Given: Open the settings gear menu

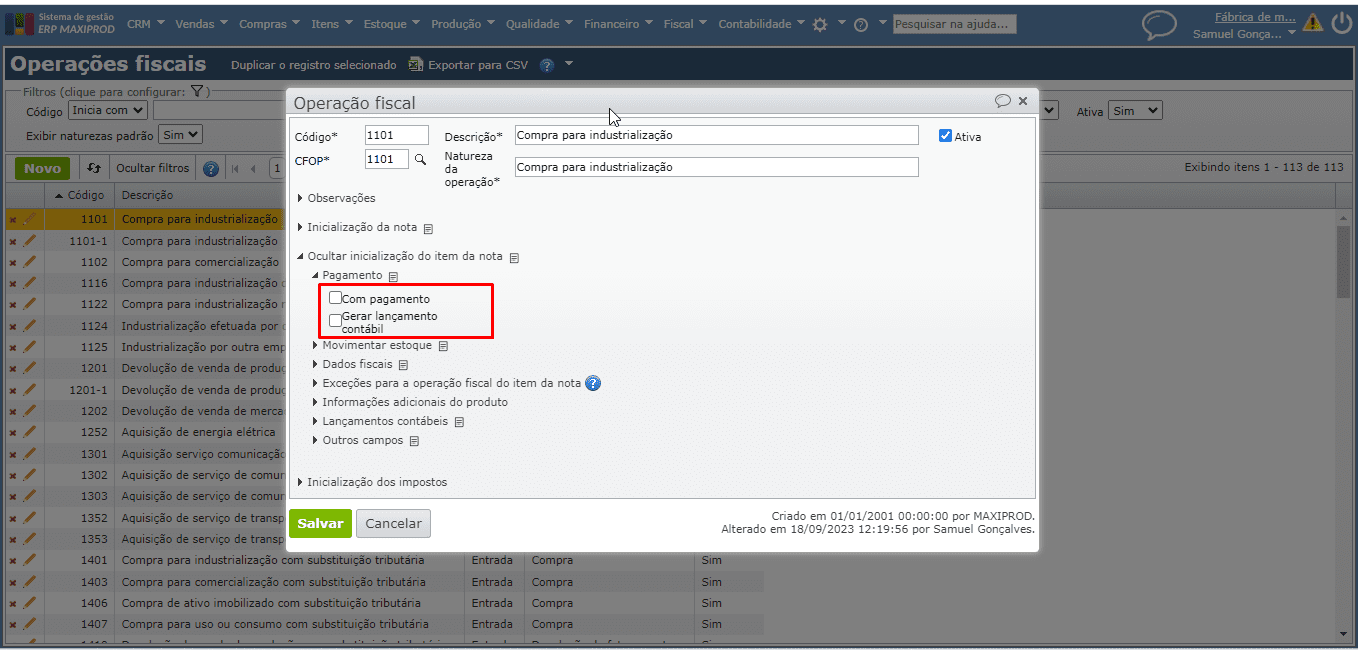Looking at the screenshot, I should (820, 24).
